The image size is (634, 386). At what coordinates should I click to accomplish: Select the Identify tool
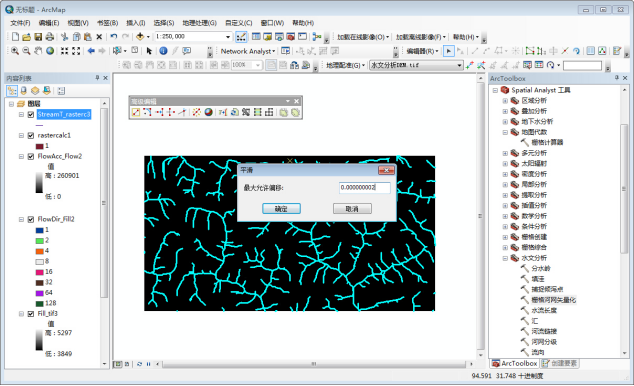(x=163, y=51)
